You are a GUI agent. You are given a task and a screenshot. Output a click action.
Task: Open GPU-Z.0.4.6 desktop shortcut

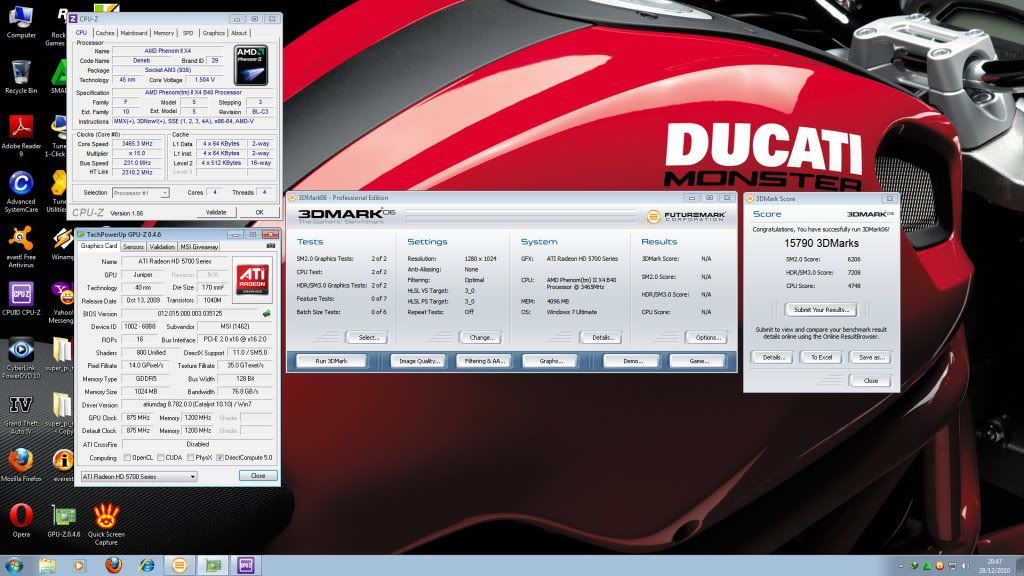click(63, 520)
